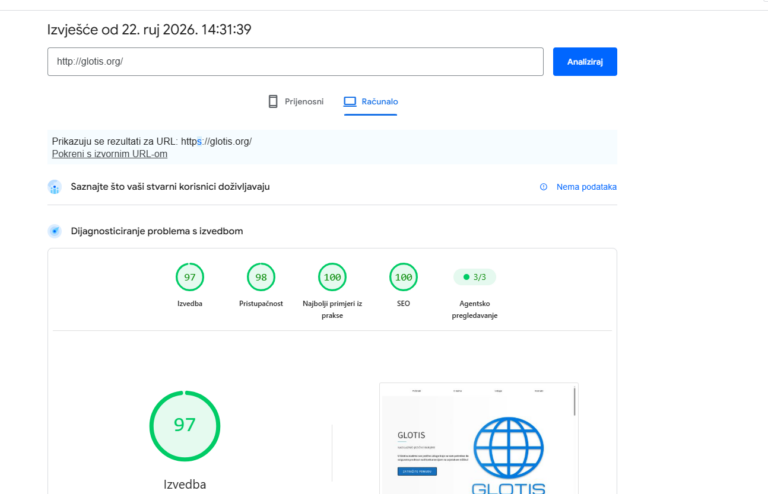
Task: Click the diagnostics icon beside Dijagnosticiranje problema
Action: click(x=54, y=231)
